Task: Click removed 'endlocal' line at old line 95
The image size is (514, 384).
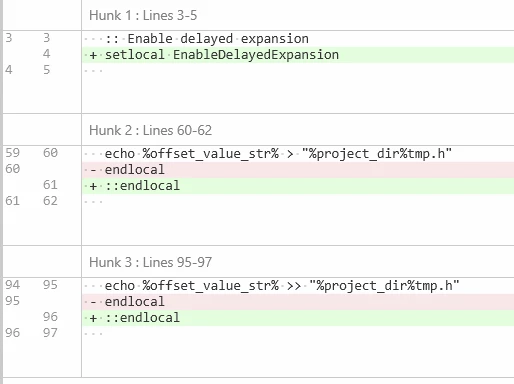Action: click(x=298, y=302)
